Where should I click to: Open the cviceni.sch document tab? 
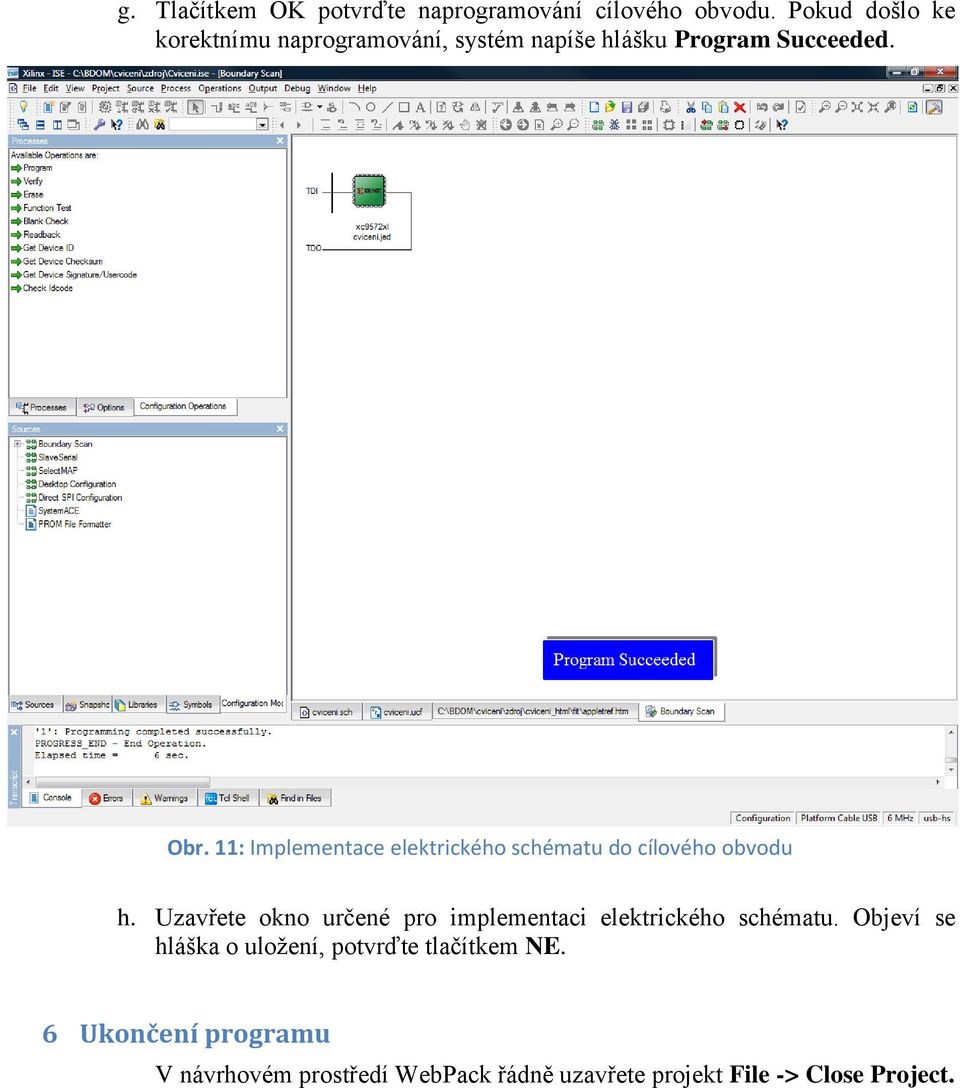coord(327,712)
